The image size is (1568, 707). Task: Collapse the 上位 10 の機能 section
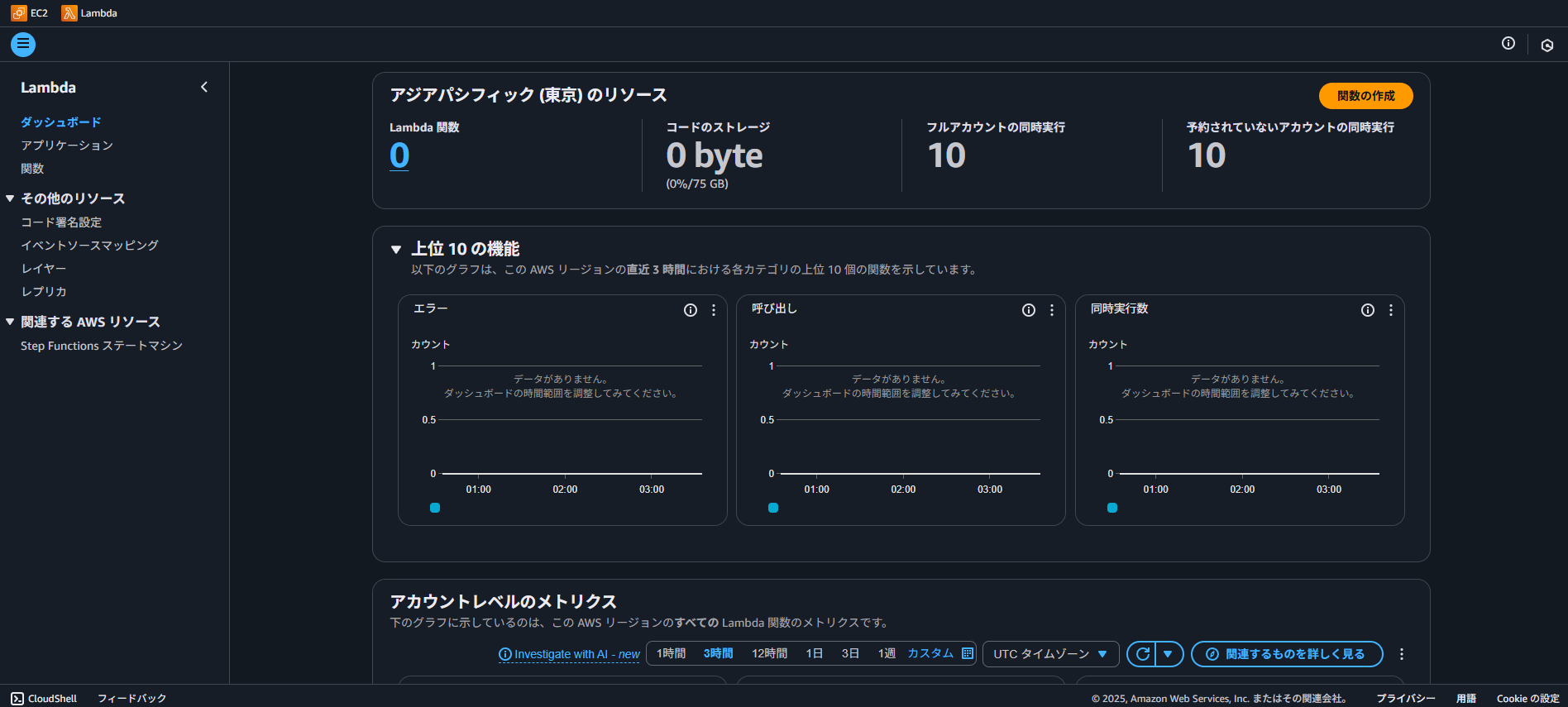(x=396, y=250)
